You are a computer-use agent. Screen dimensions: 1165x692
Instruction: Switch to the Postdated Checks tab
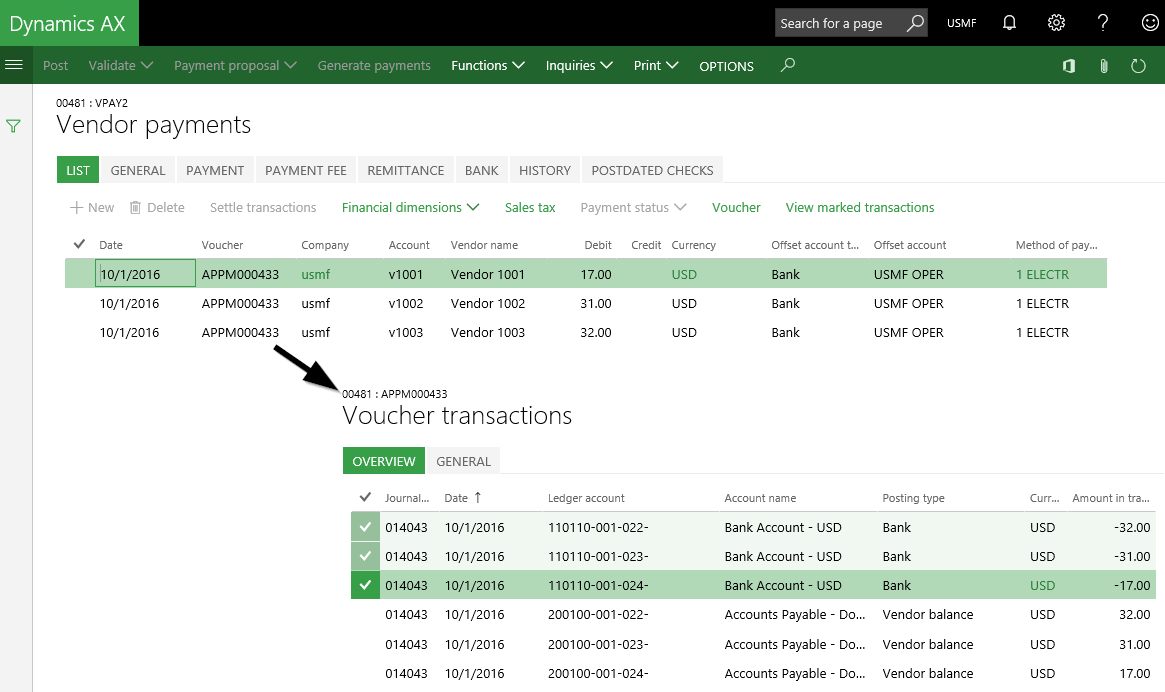tap(652, 170)
